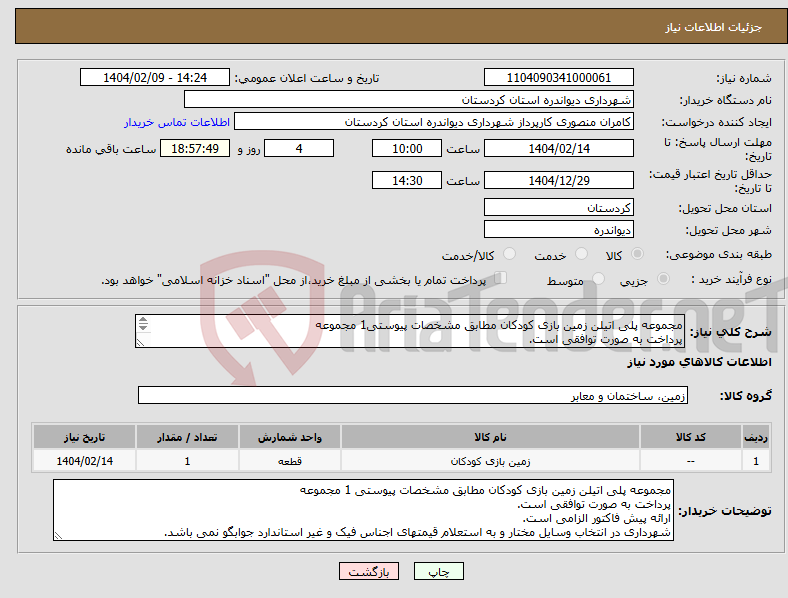Click the نام کالا column header

490,437
